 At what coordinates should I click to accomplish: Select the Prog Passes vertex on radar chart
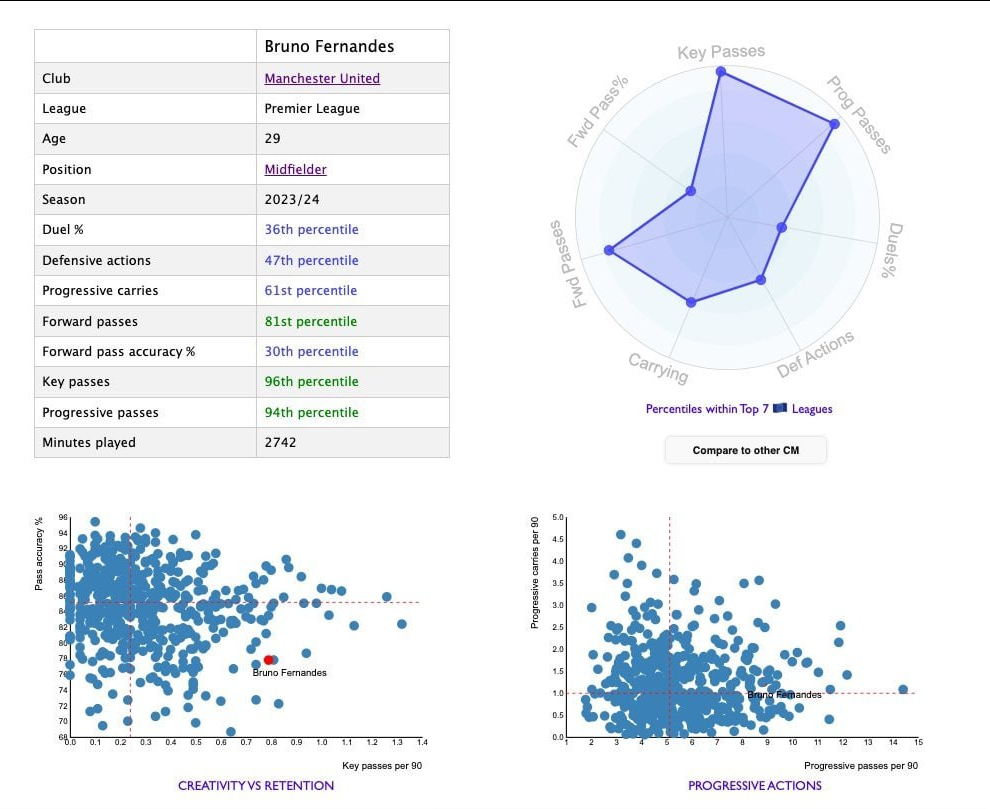pos(833,124)
